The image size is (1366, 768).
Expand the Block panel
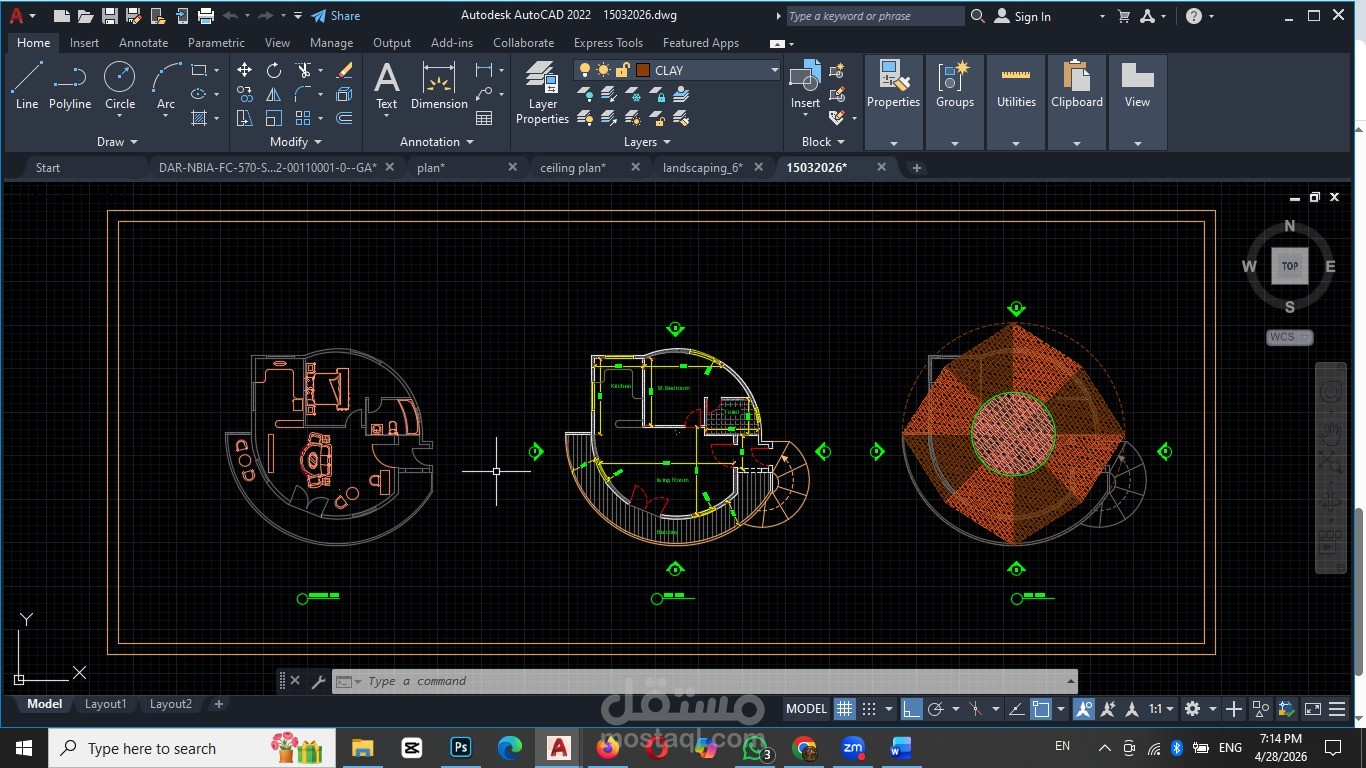point(823,142)
